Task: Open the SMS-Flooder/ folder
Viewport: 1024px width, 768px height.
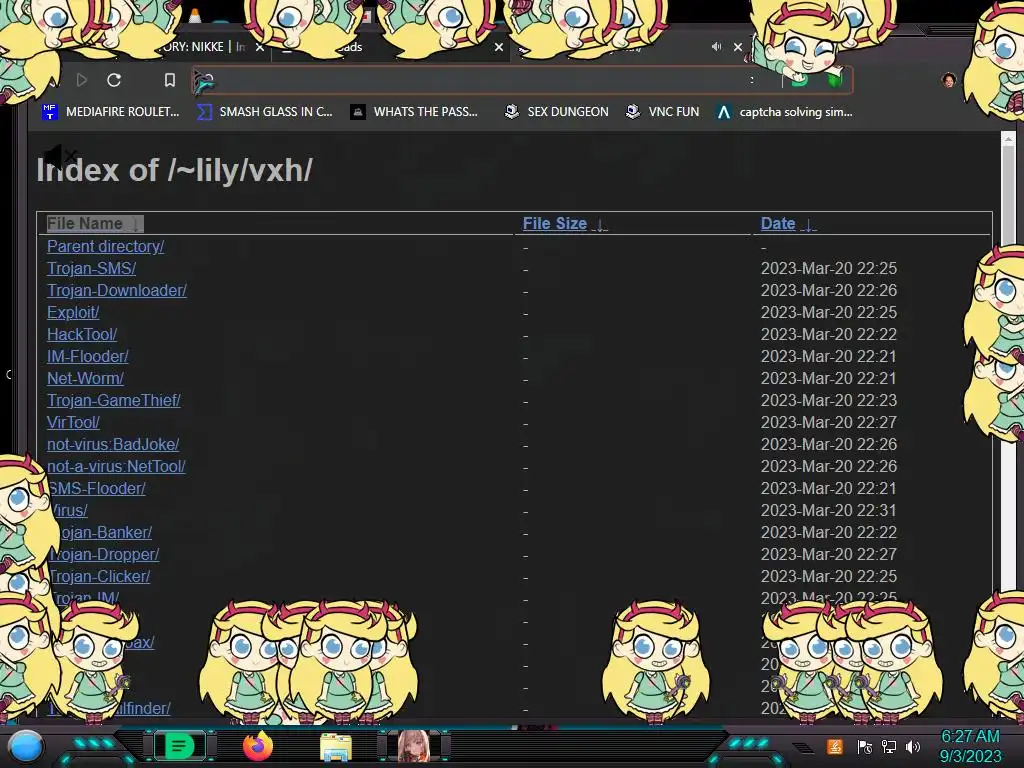Action: tap(97, 488)
